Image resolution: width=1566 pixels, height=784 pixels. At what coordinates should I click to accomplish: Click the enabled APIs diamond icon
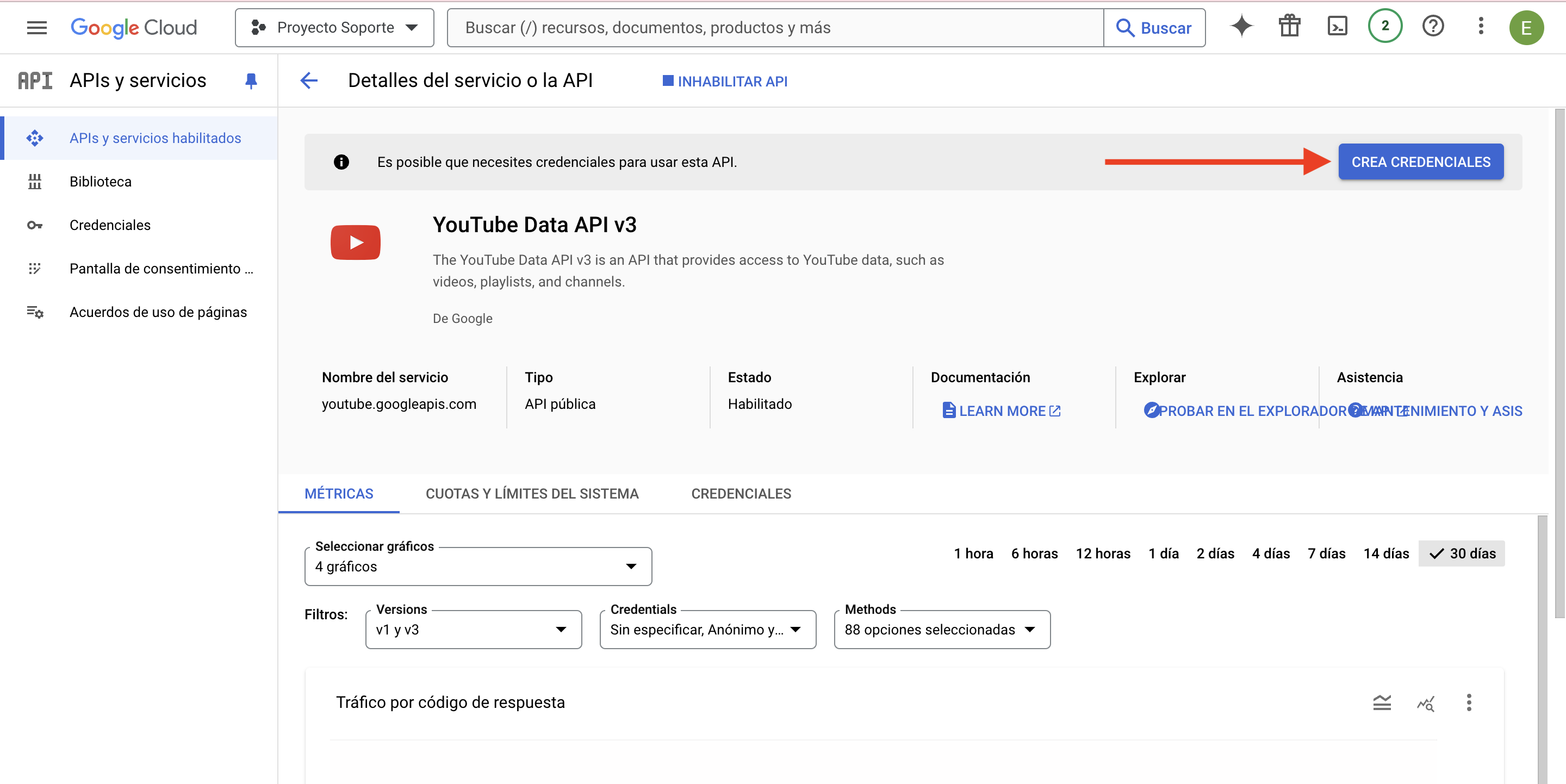(x=35, y=138)
